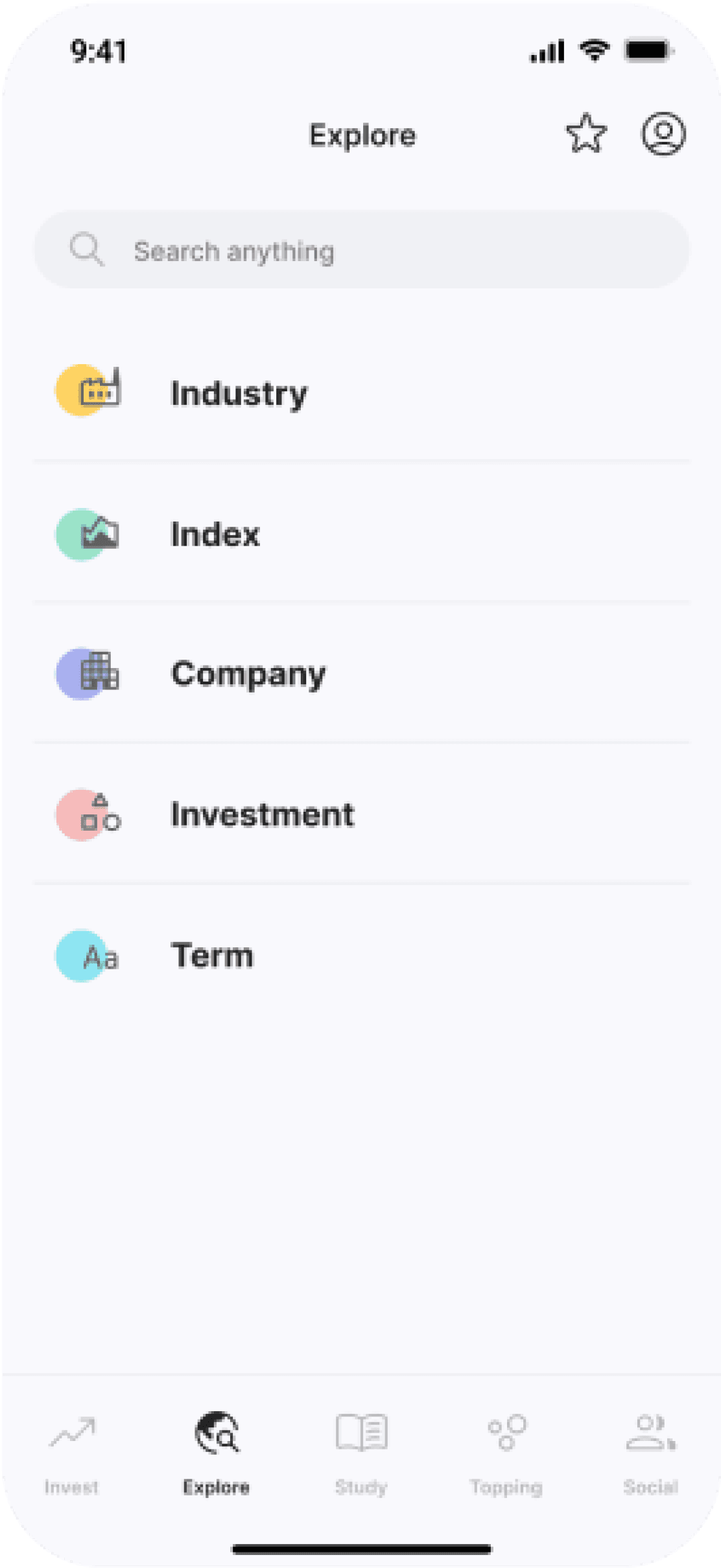Image resolution: width=721 pixels, height=1568 pixels.
Task: Select the pink Investment shapes icon
Action: point(89,815)
